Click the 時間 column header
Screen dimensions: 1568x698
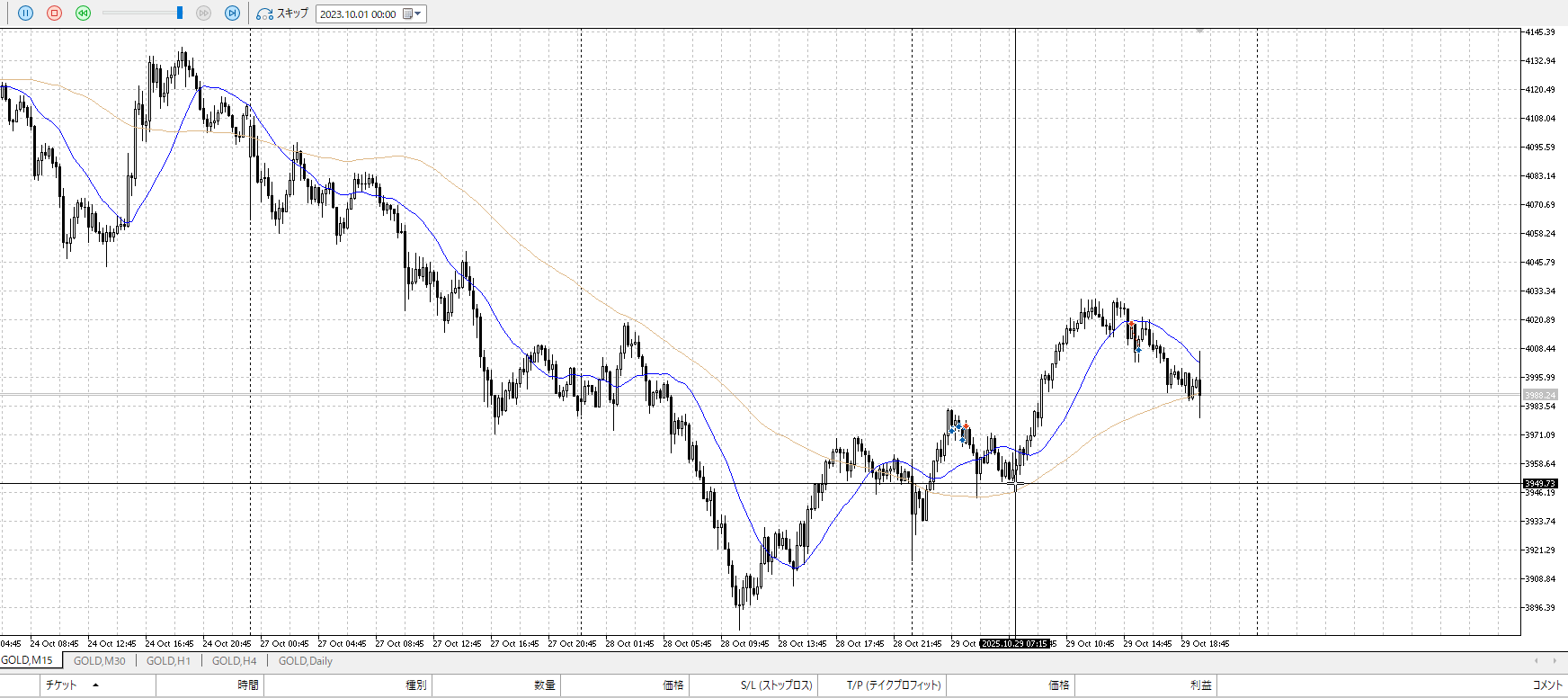[x=248, y=685]
